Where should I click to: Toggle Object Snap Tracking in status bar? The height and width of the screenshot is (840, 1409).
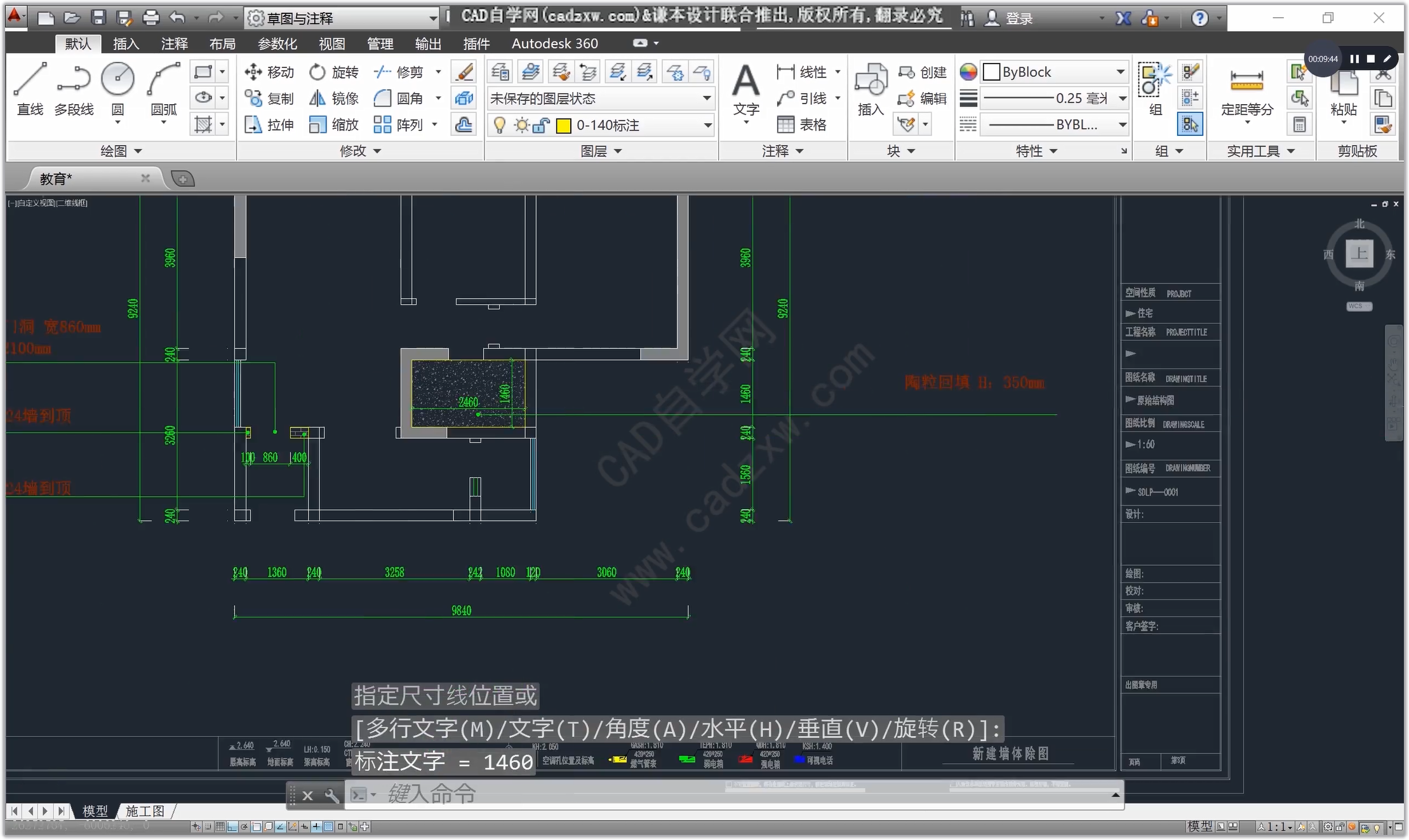tap(281, 827)
